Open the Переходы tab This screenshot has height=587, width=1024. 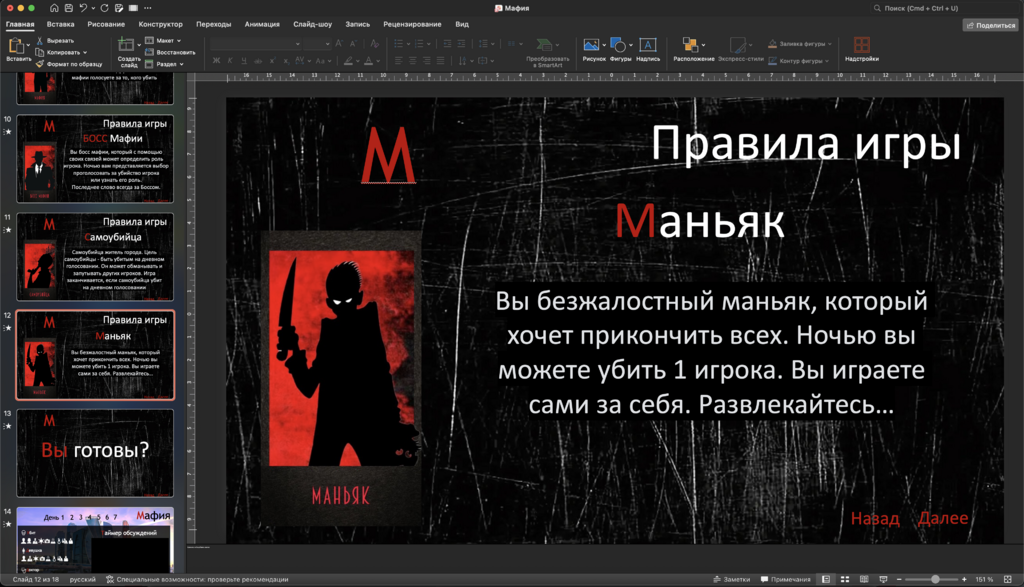214,24
